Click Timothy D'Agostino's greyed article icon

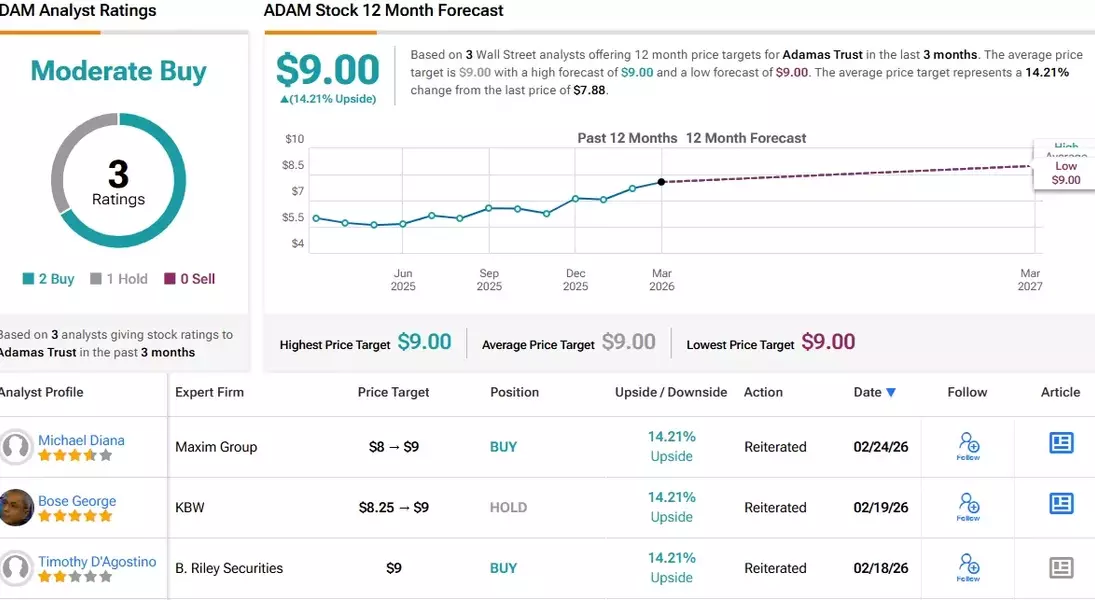point(1061,568)
